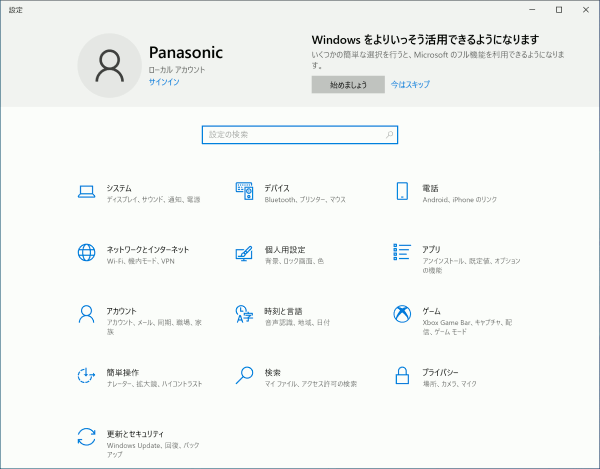Select the アカウント title text
This screenshot has width=600, height=469.
pos(121,311)
